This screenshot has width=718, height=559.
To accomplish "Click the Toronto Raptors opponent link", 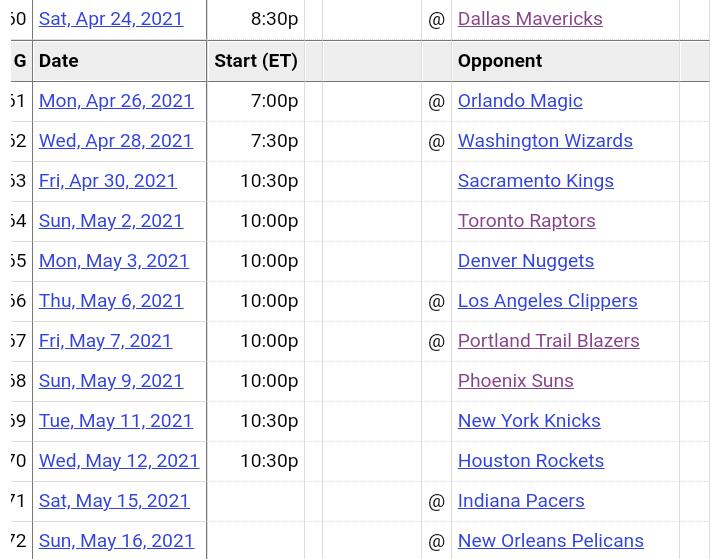I will coord(526,221).
